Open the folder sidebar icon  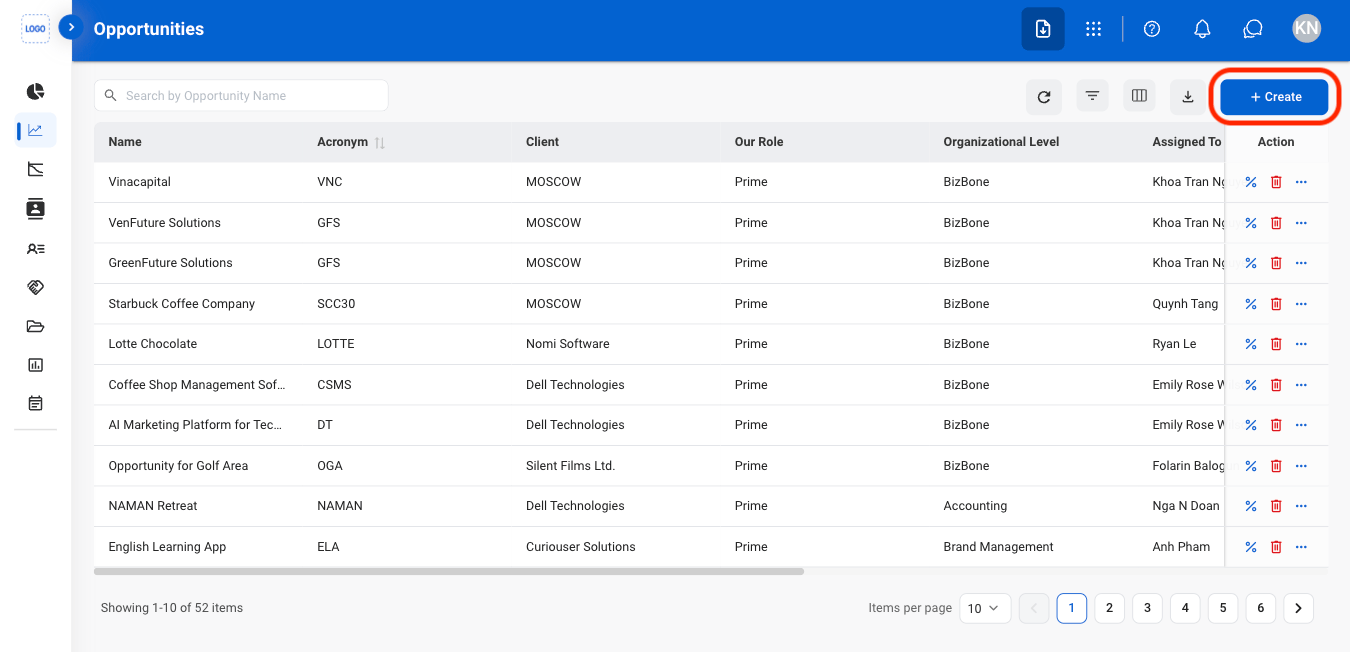tap(36, 326)
